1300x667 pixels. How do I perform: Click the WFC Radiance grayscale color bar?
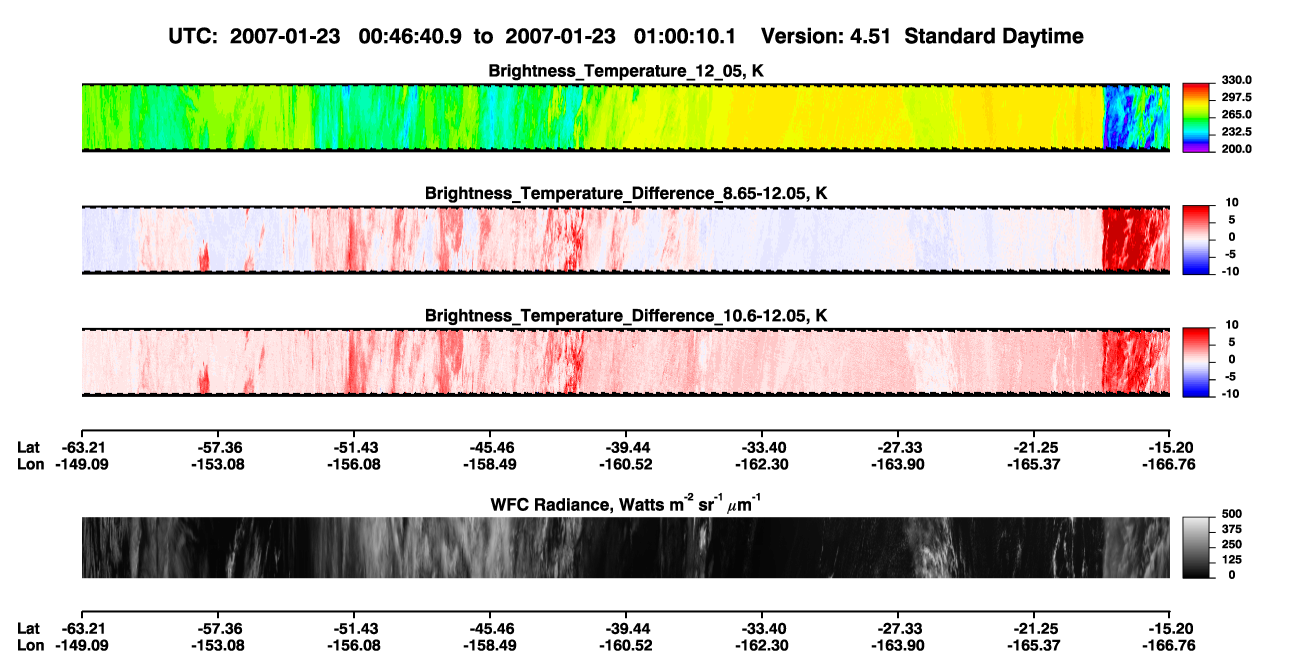1196,547
